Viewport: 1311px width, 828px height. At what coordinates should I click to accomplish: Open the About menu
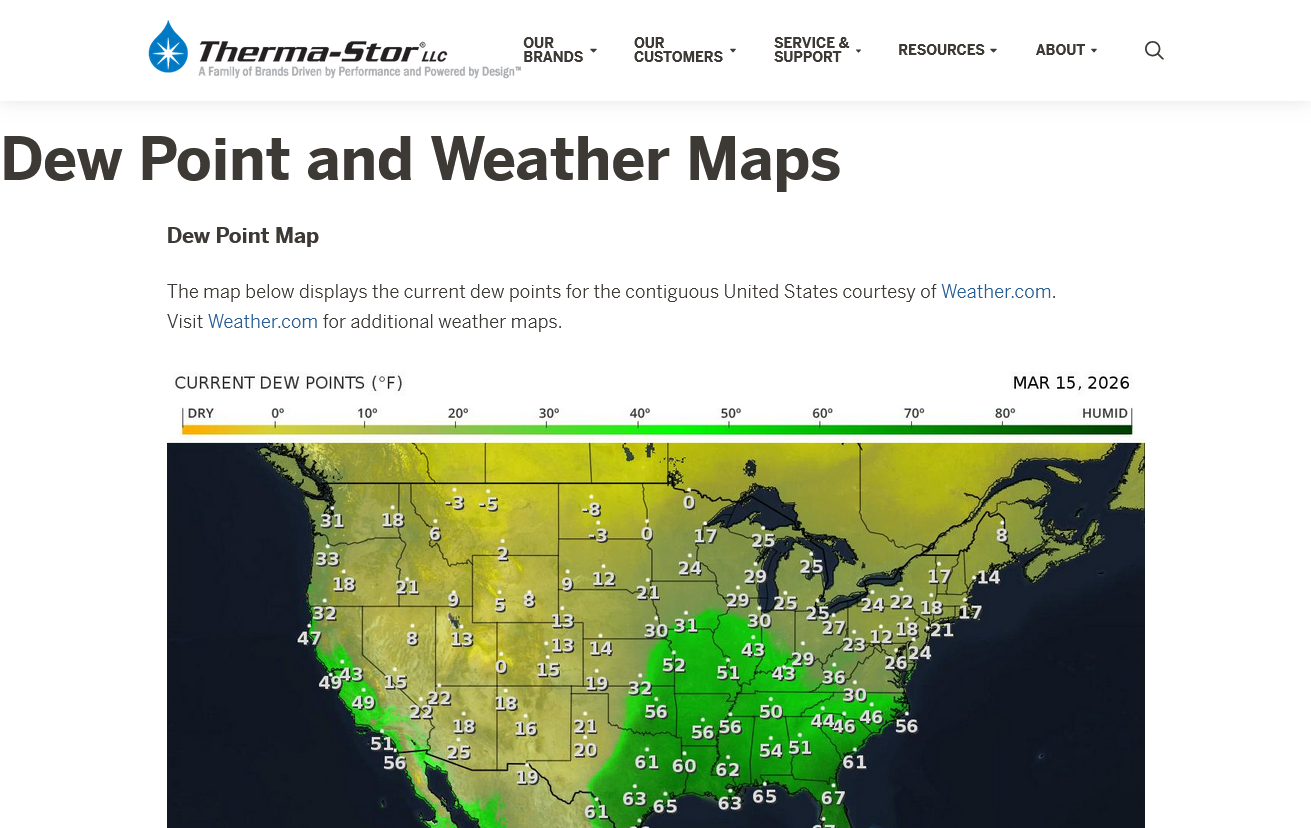coord(1060,50)
